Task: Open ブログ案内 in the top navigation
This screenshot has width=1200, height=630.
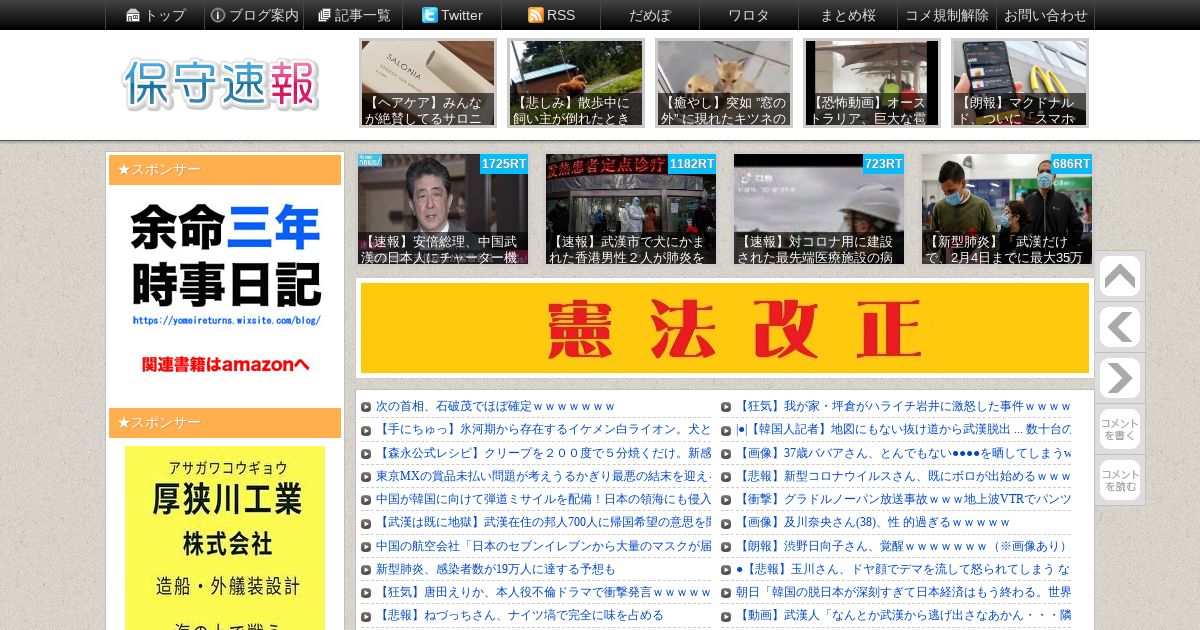Action: 254,15
